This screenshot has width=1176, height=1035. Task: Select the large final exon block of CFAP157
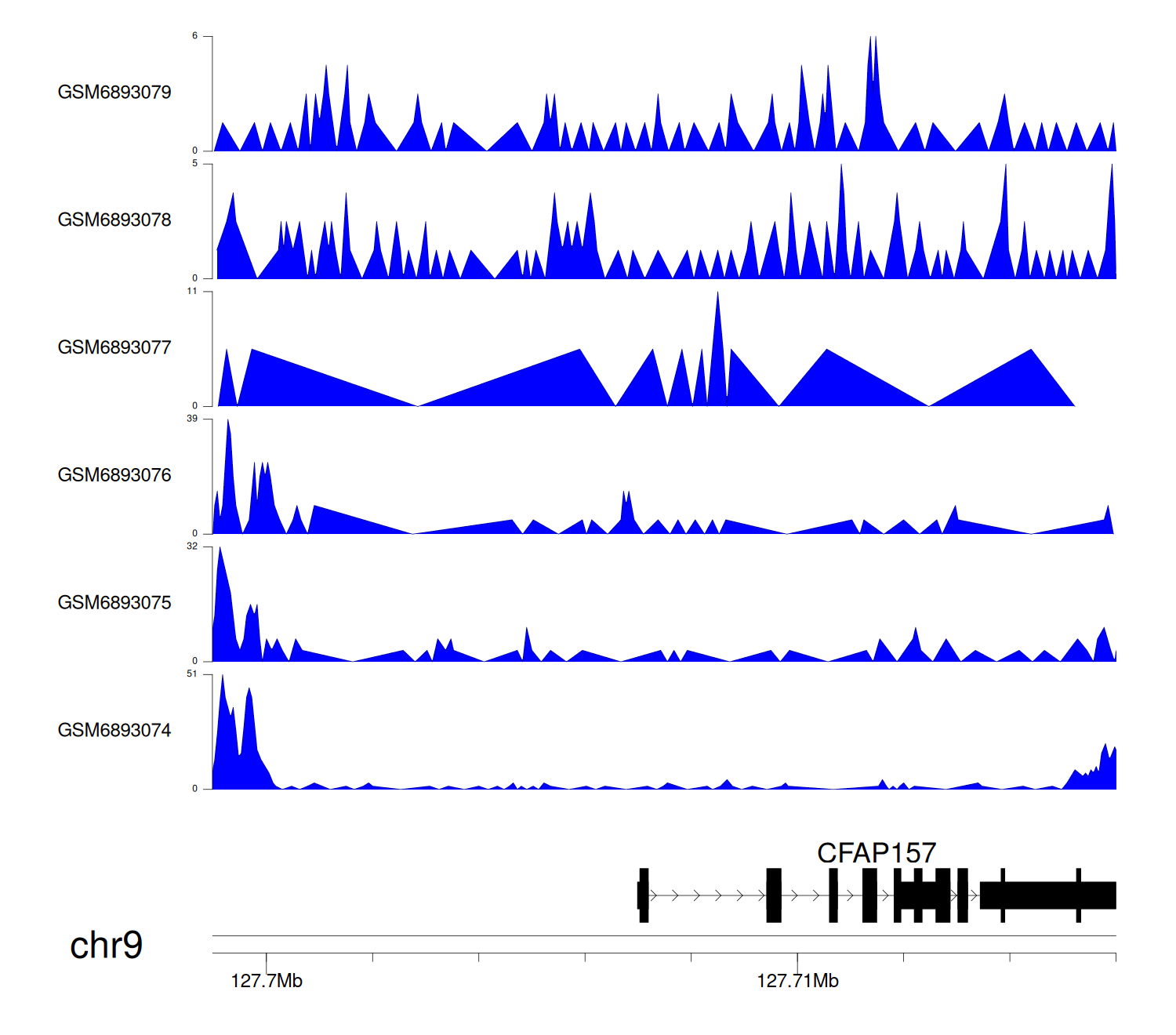(x=1047, y=895)
